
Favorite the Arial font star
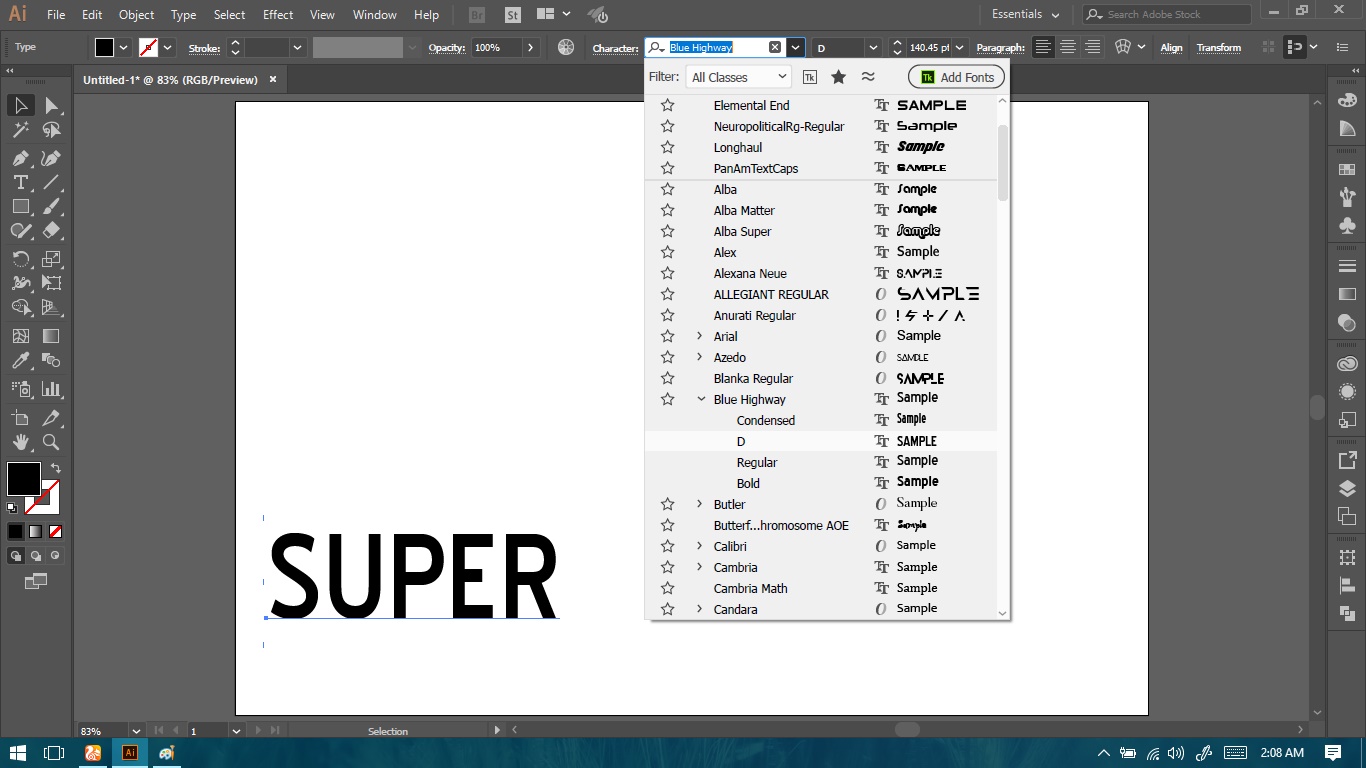667,336
